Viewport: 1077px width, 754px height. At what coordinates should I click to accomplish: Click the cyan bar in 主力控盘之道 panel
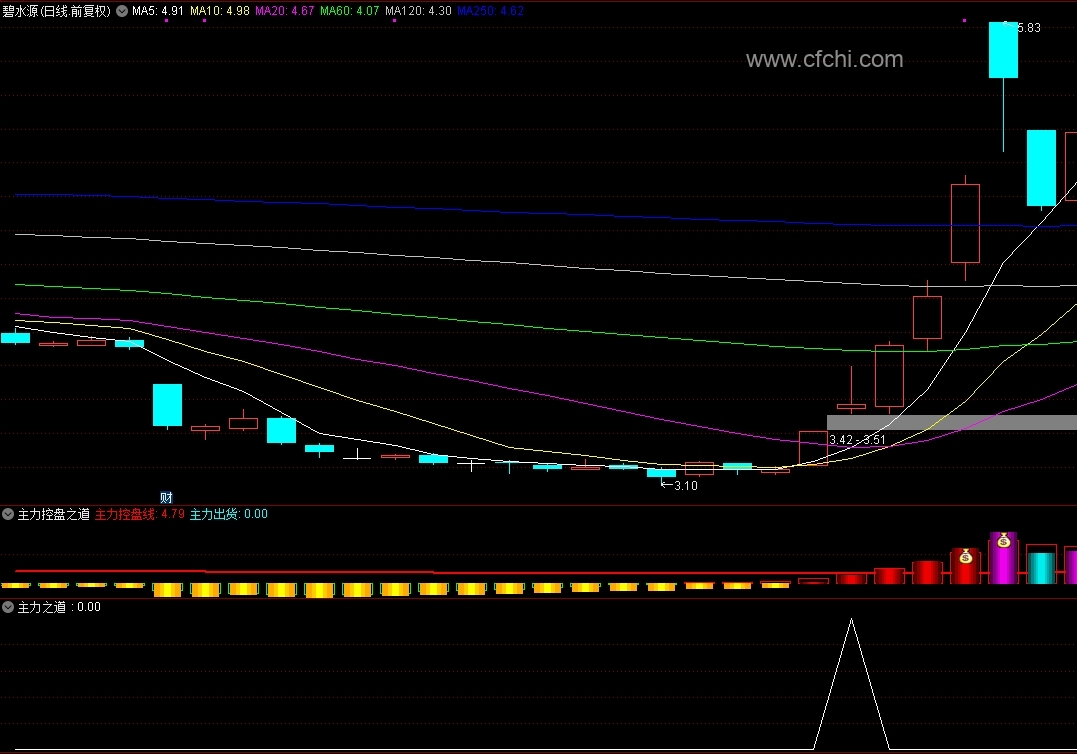(x=1041, y=568)
